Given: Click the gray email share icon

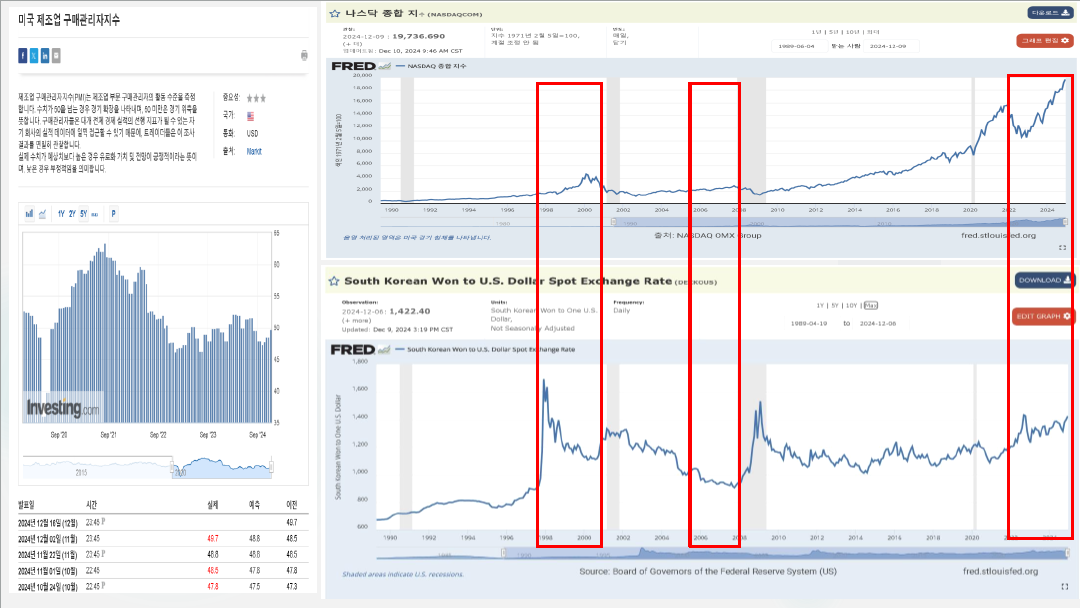Looking at the screenshot, I should (56, 56).
